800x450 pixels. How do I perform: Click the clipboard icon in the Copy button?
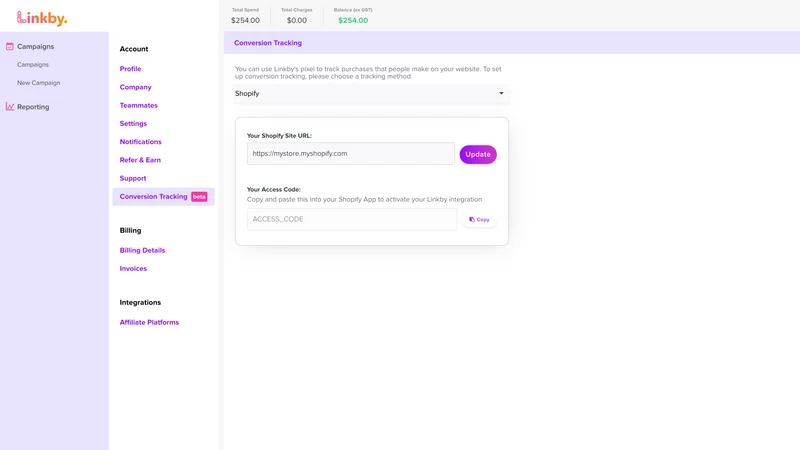(x=472, y=219)
